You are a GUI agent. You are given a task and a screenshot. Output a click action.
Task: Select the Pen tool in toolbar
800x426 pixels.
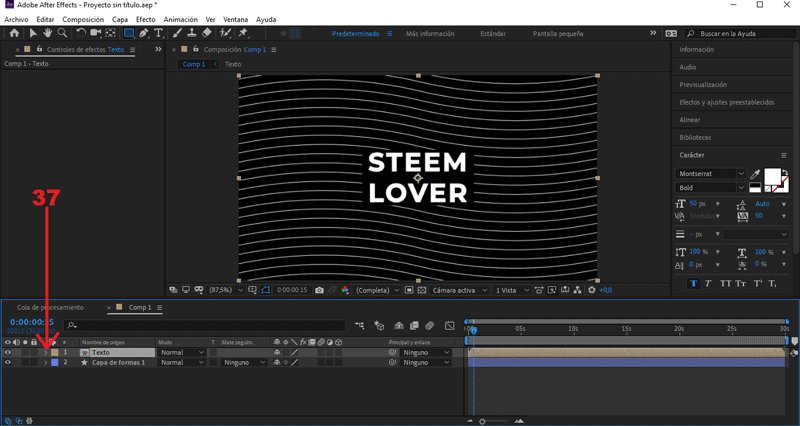click(144, 33)
